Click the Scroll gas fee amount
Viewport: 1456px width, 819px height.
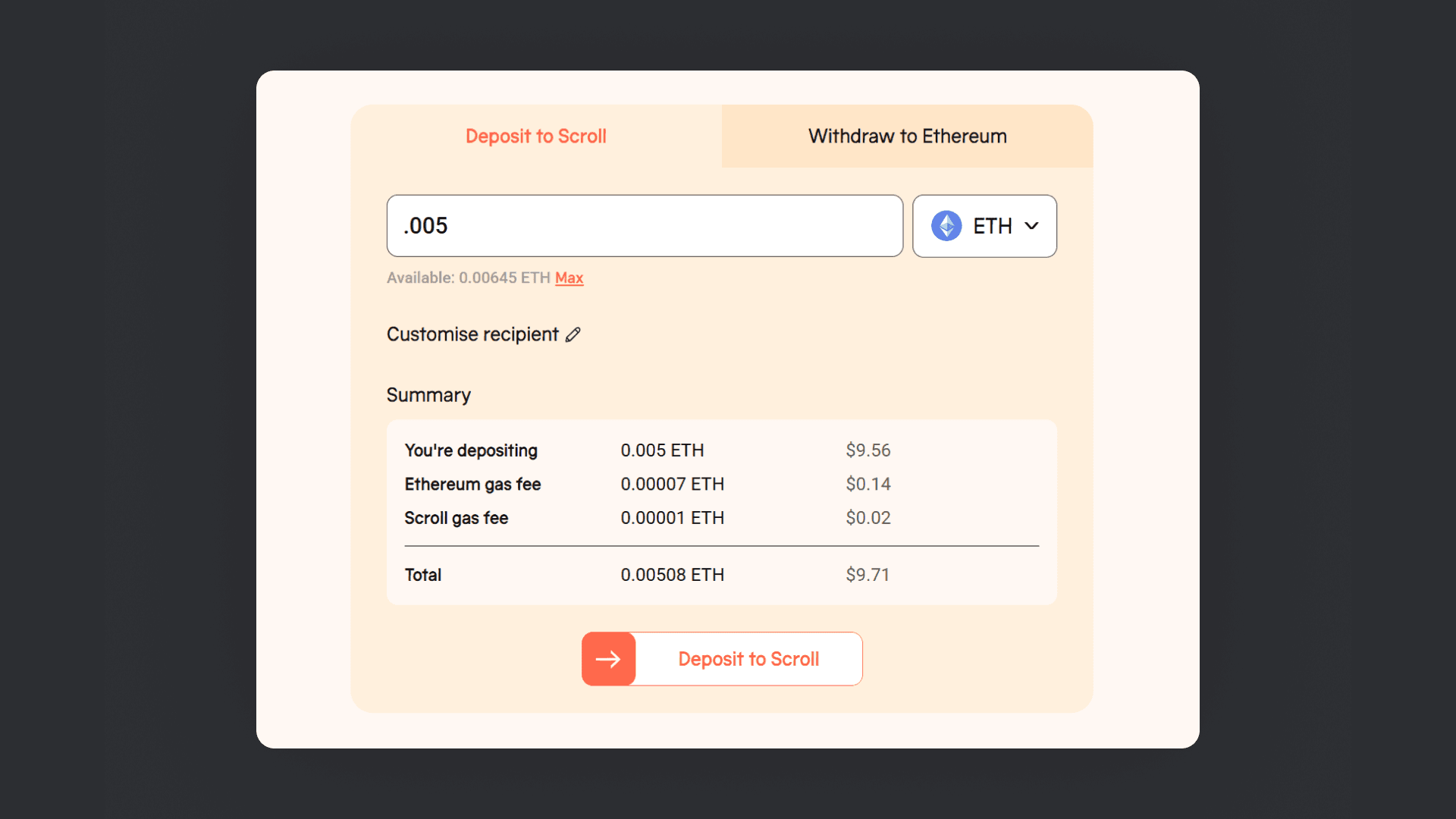672,518
